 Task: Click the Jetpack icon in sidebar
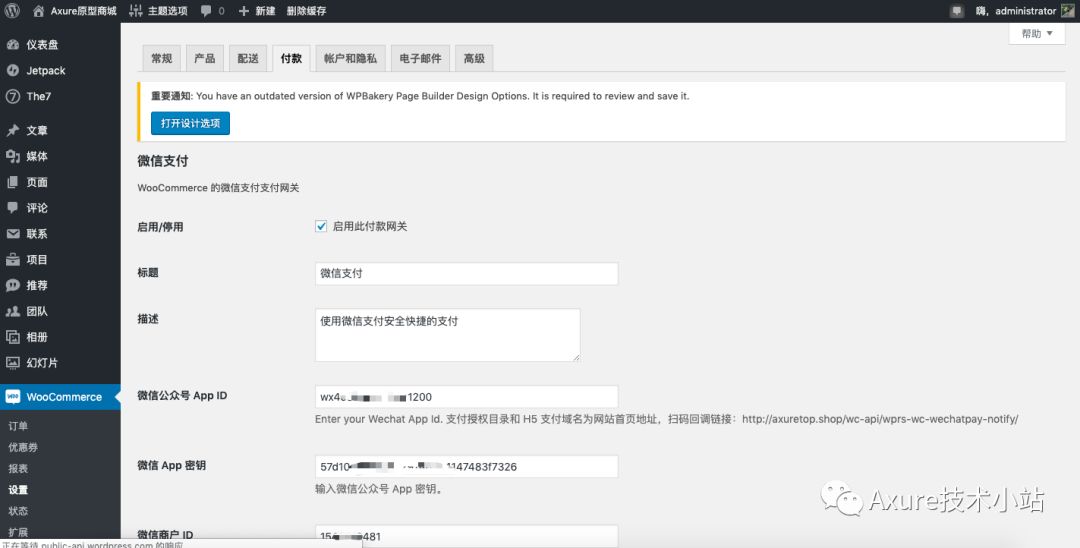[x=12, y=70]
